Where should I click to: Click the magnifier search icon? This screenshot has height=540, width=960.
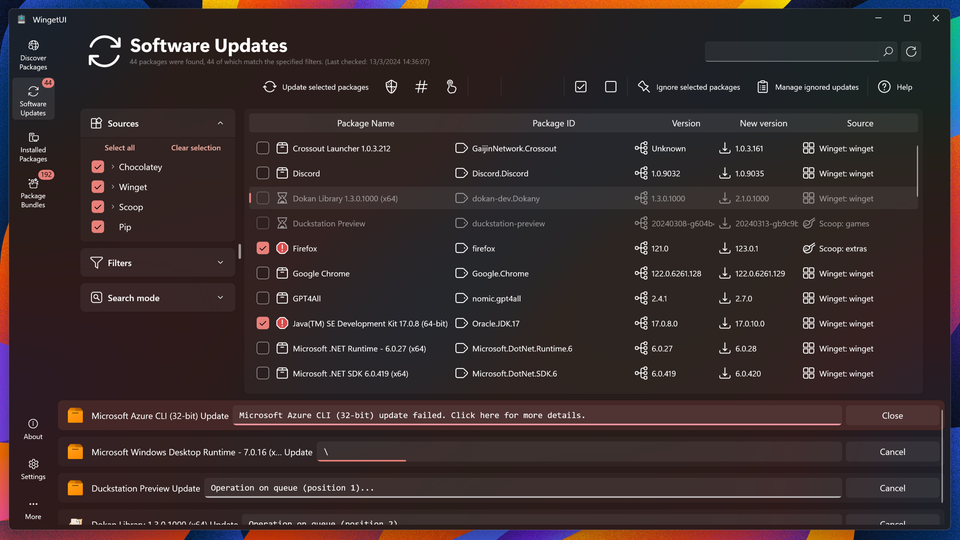pos(887,51)
